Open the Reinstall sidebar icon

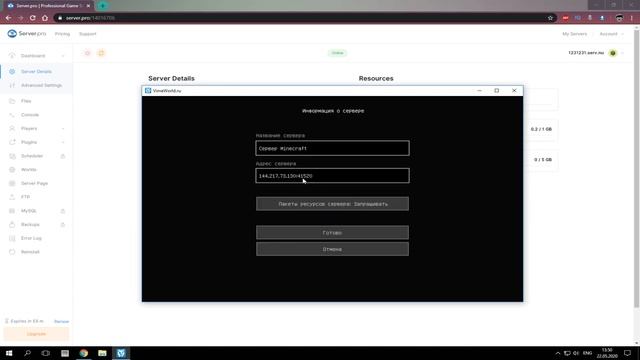point(12,252)
